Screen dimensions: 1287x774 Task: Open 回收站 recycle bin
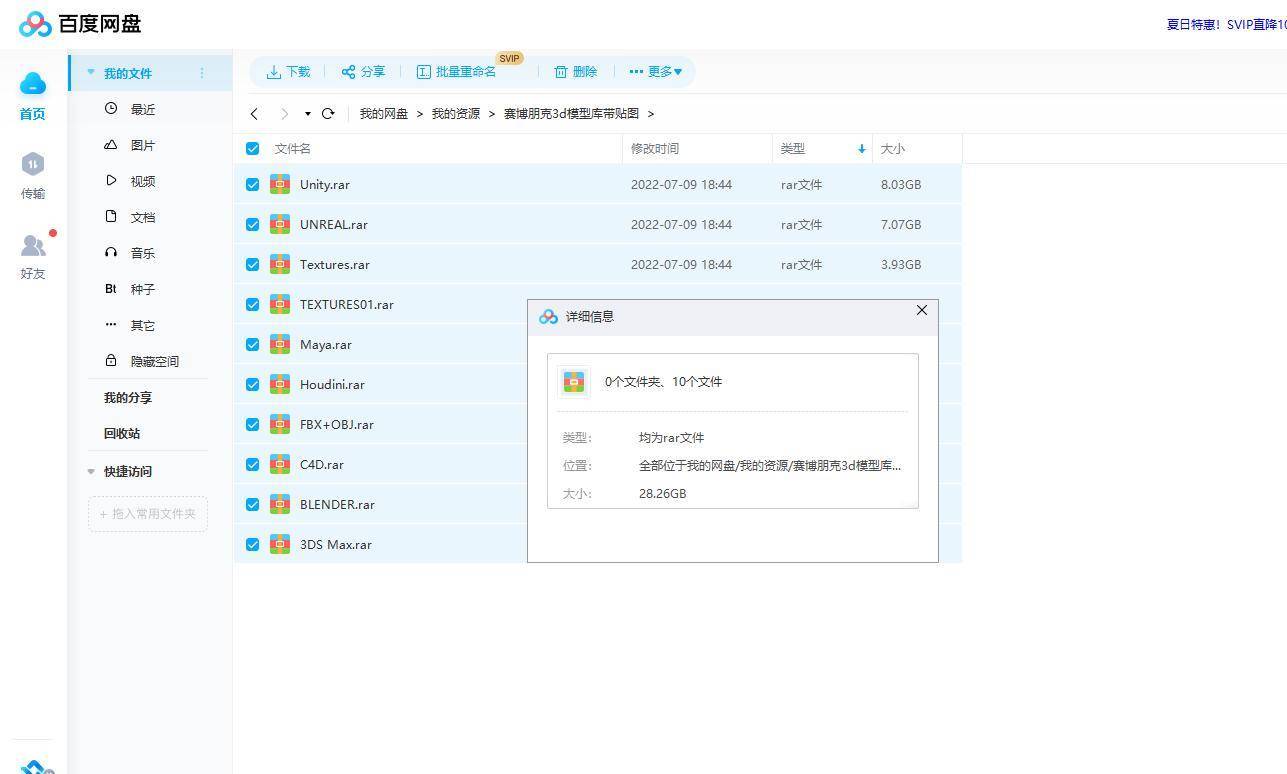(122, 433)
